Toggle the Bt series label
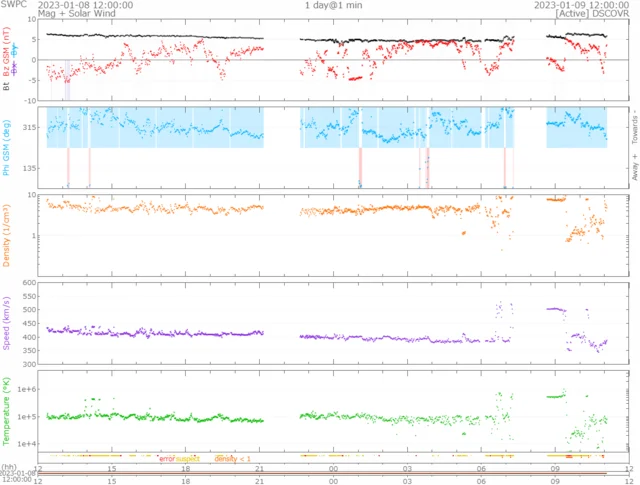 click(6, 87)
